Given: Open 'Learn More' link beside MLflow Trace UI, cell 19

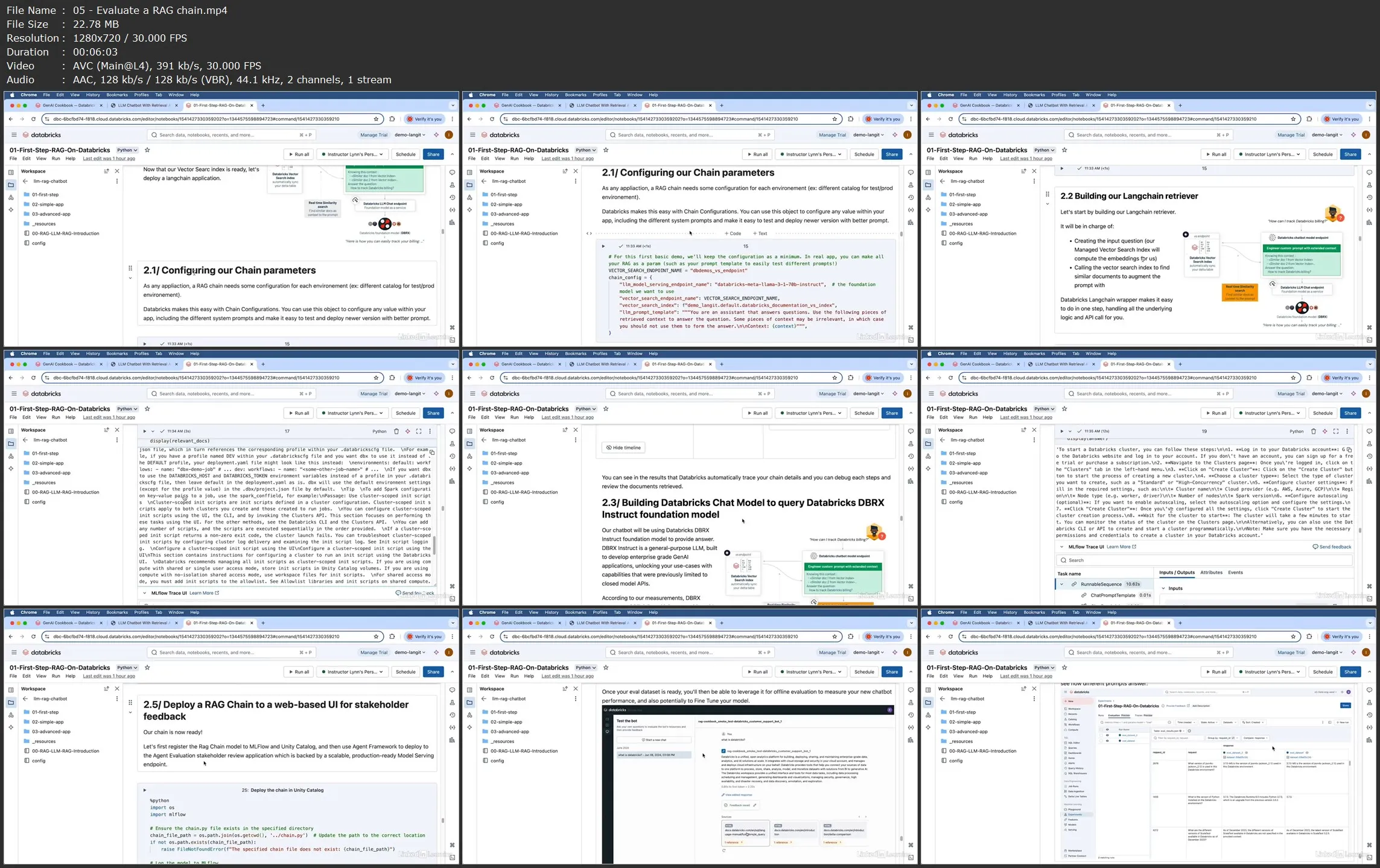Looking at the screenshot, I should pos(1121,546).
